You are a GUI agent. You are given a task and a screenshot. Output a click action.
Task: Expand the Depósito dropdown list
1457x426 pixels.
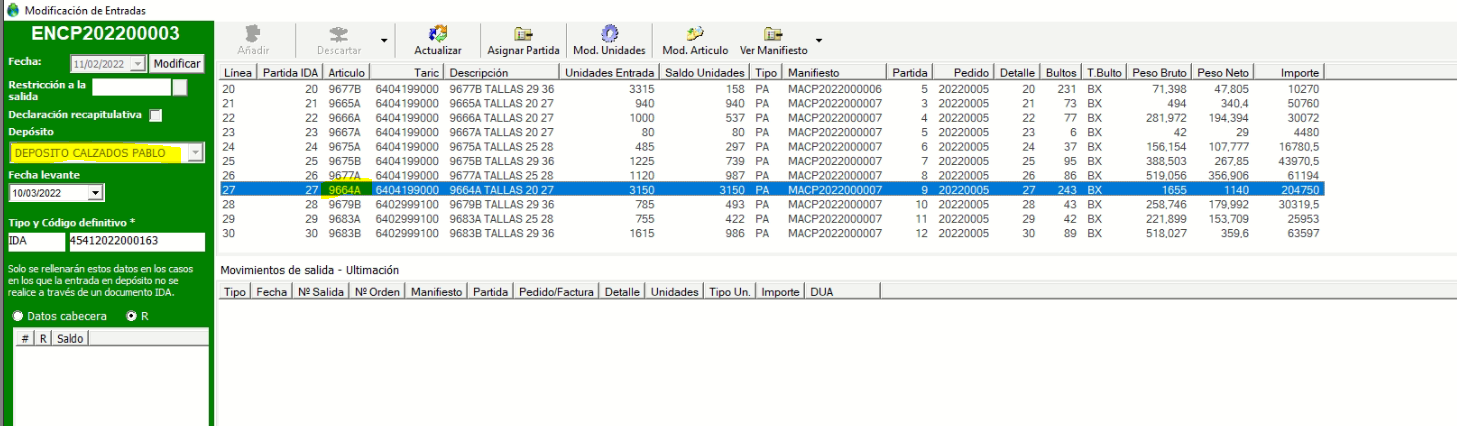196,153
